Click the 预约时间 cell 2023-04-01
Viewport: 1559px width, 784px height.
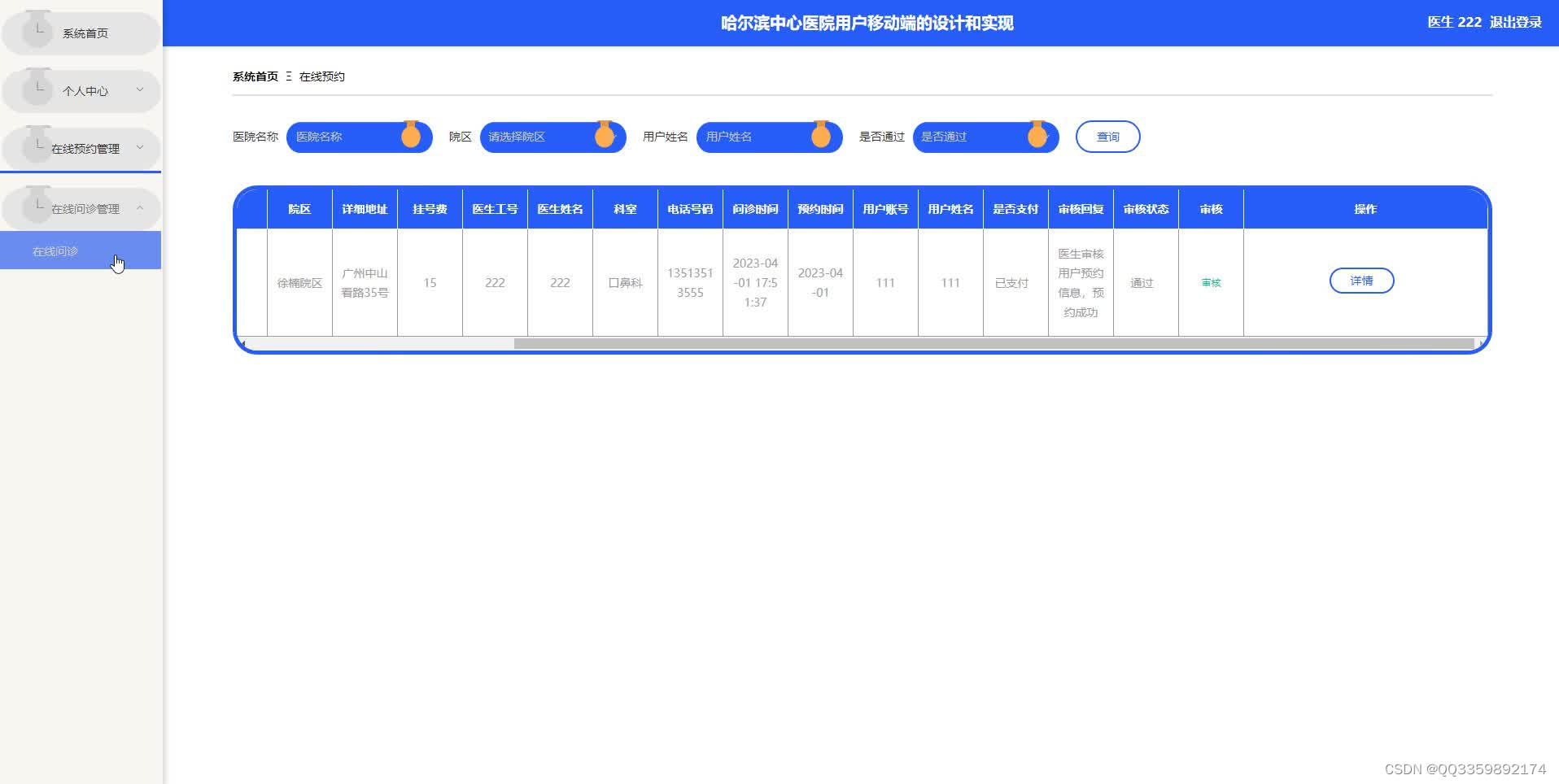[820, 283]
